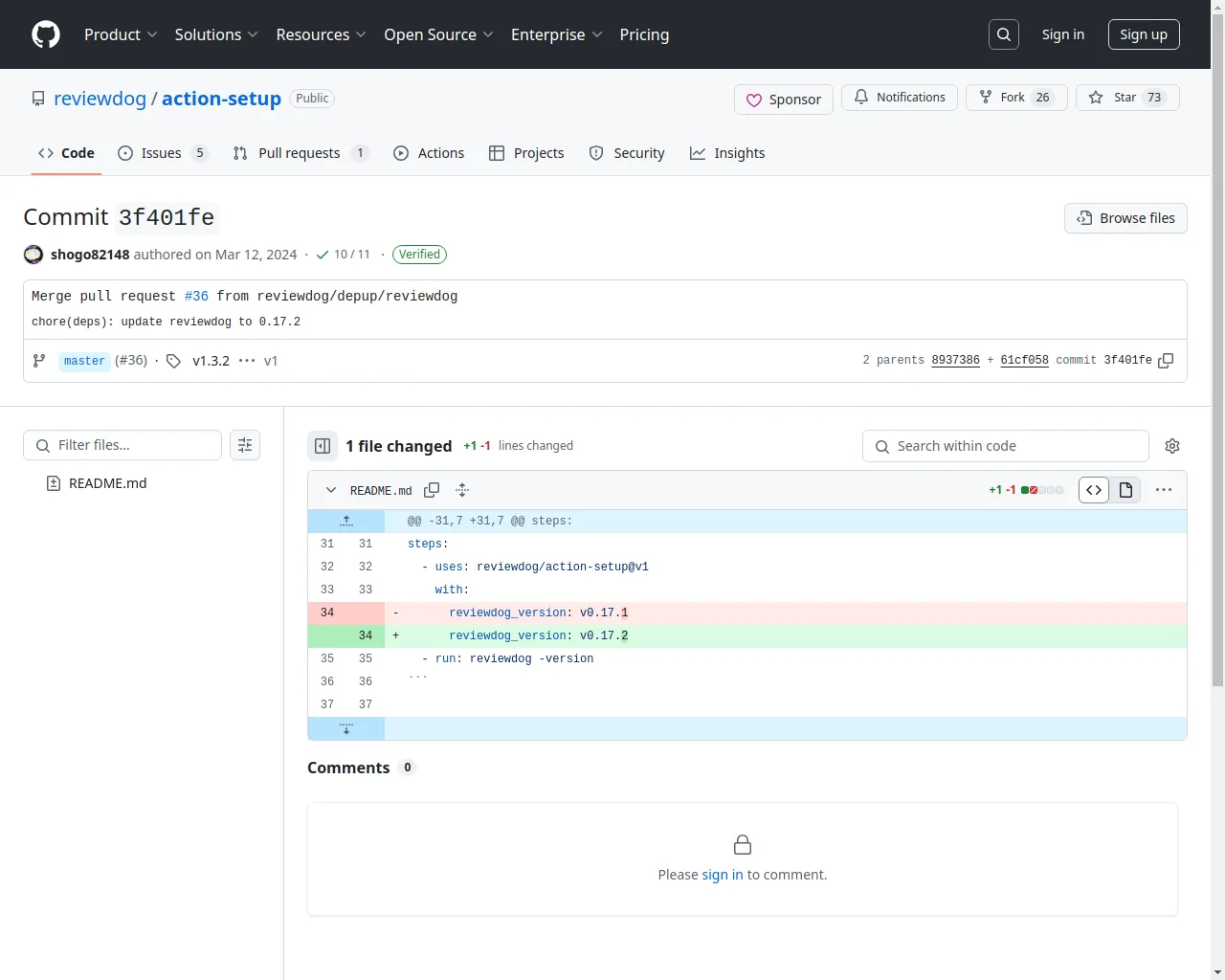Open the master branch label
This screenshot has width=1225, height=980.
point(84,361)
